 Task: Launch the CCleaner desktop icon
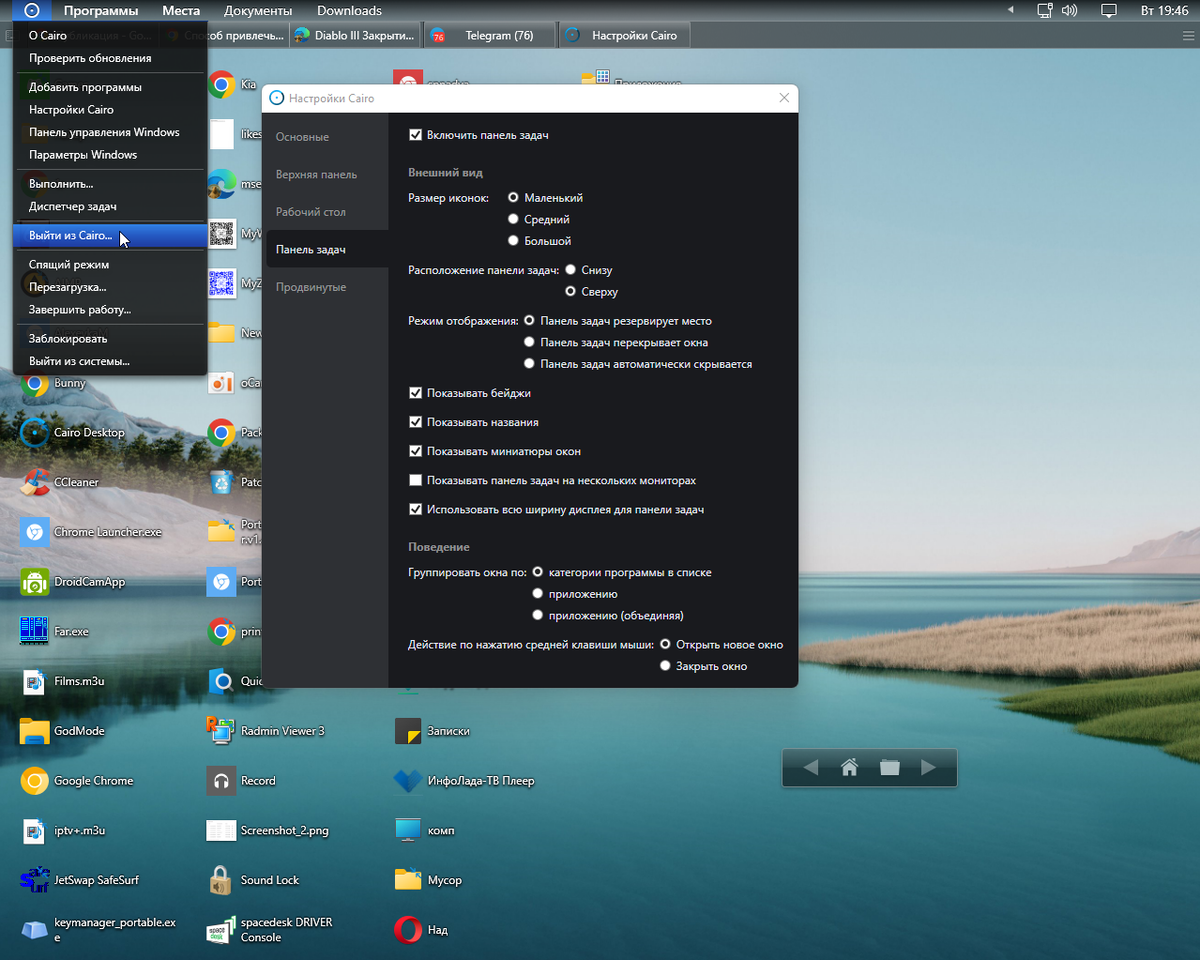[x=35, y=482]
